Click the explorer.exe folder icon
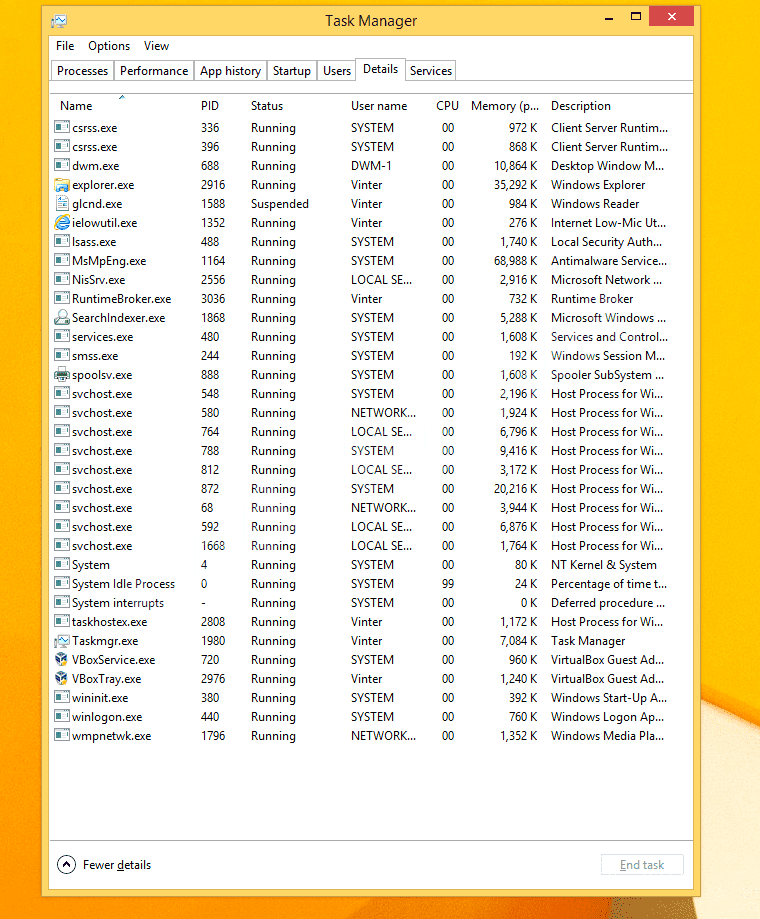This screenshot has height=919, width=760. [62, 185]
